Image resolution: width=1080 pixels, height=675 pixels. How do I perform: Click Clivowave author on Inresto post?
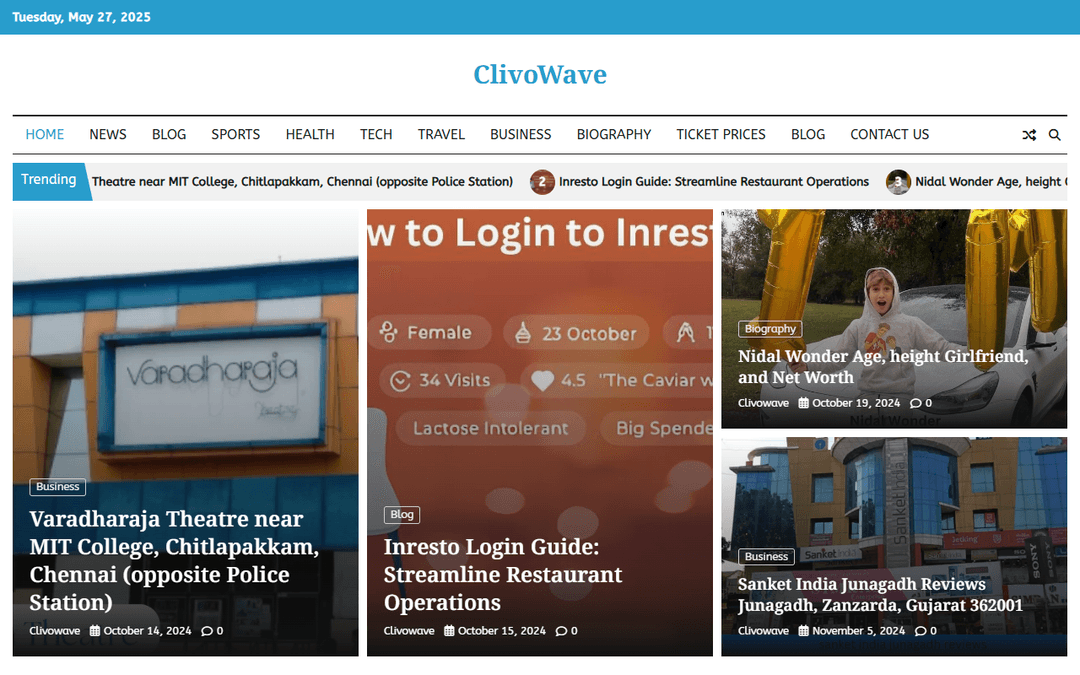point(409,631)
